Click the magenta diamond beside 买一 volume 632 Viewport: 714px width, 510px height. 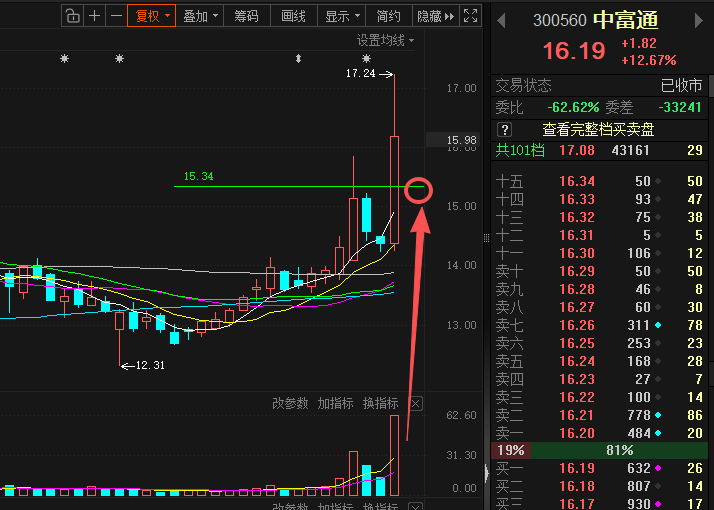click(x=658, y=468)
